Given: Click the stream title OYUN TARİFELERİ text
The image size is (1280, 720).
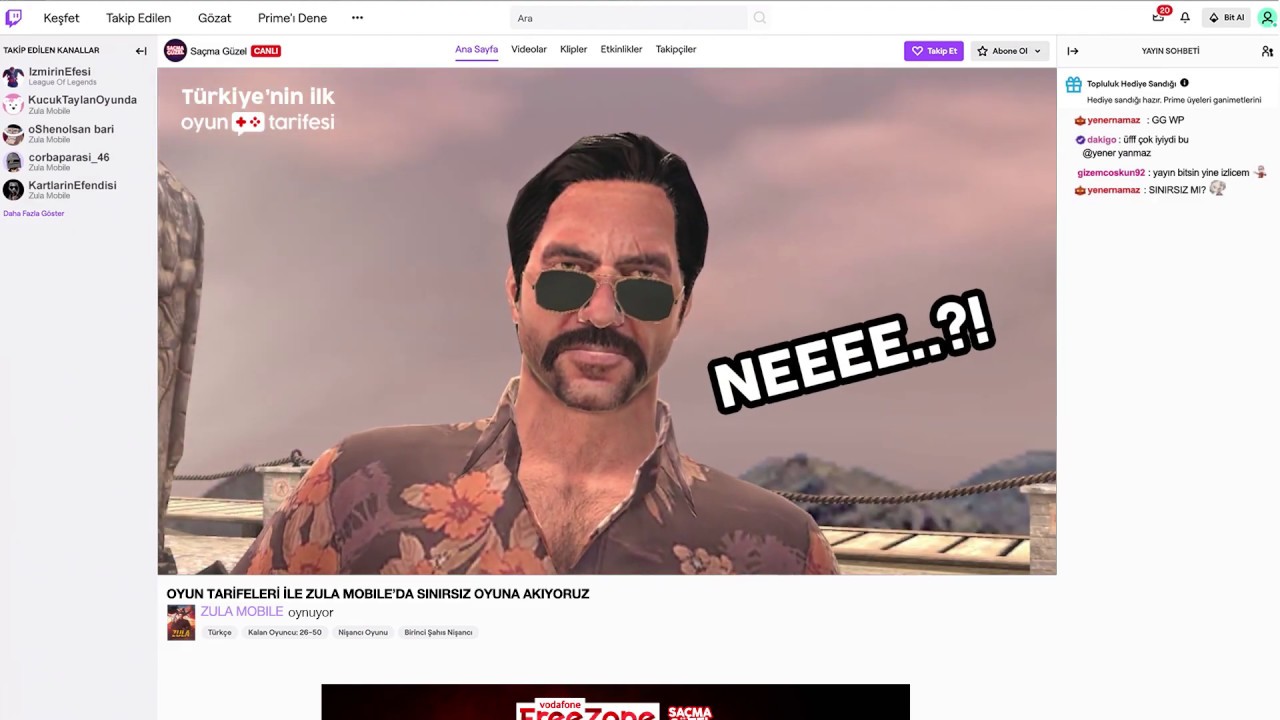Looking at the screenshot, I should [378, 594].
